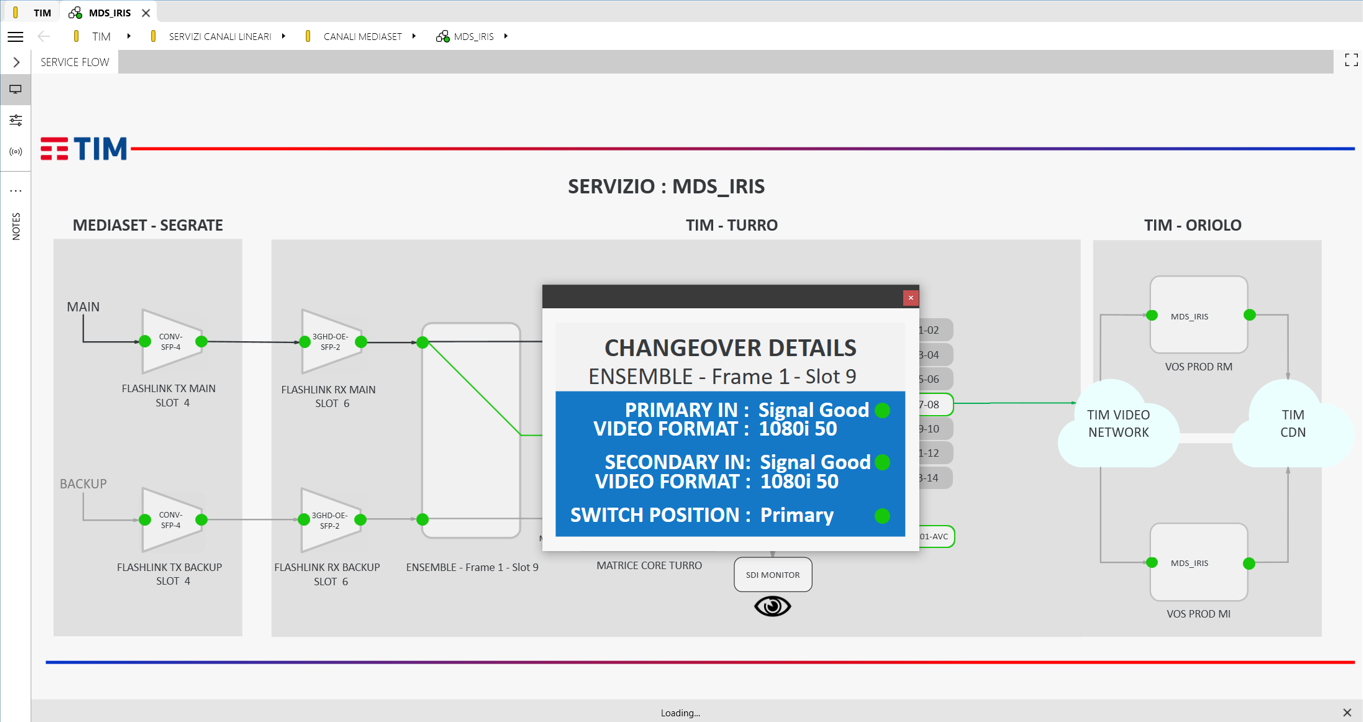Click the eye icon below SDI MONITOR
Viewport: 1363px width, 722px height.
click(x=772, y=607)
